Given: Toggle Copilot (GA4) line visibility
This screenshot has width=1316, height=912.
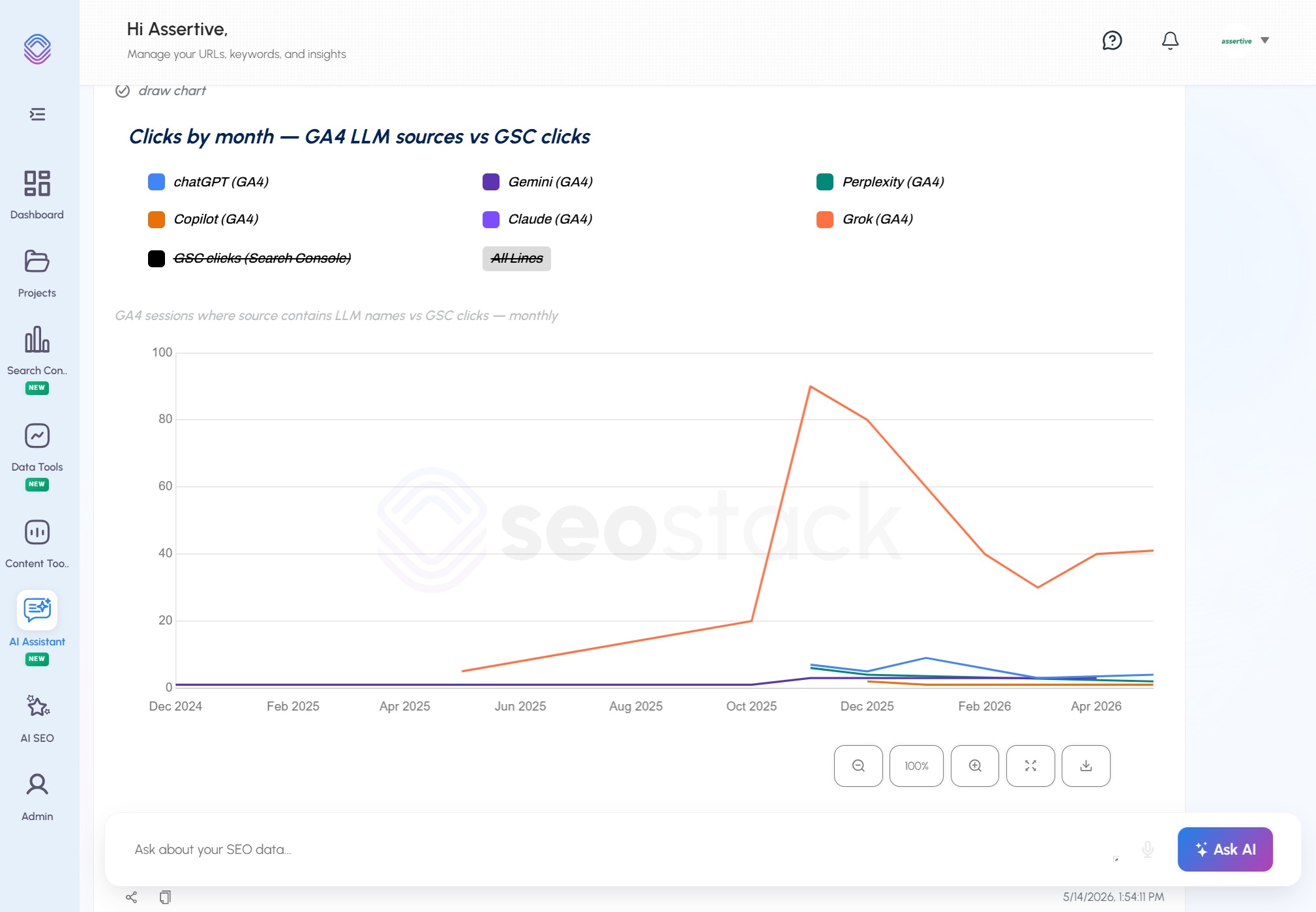Looking at the screenshot, I should pyautogui.click(x=203, y=219).
